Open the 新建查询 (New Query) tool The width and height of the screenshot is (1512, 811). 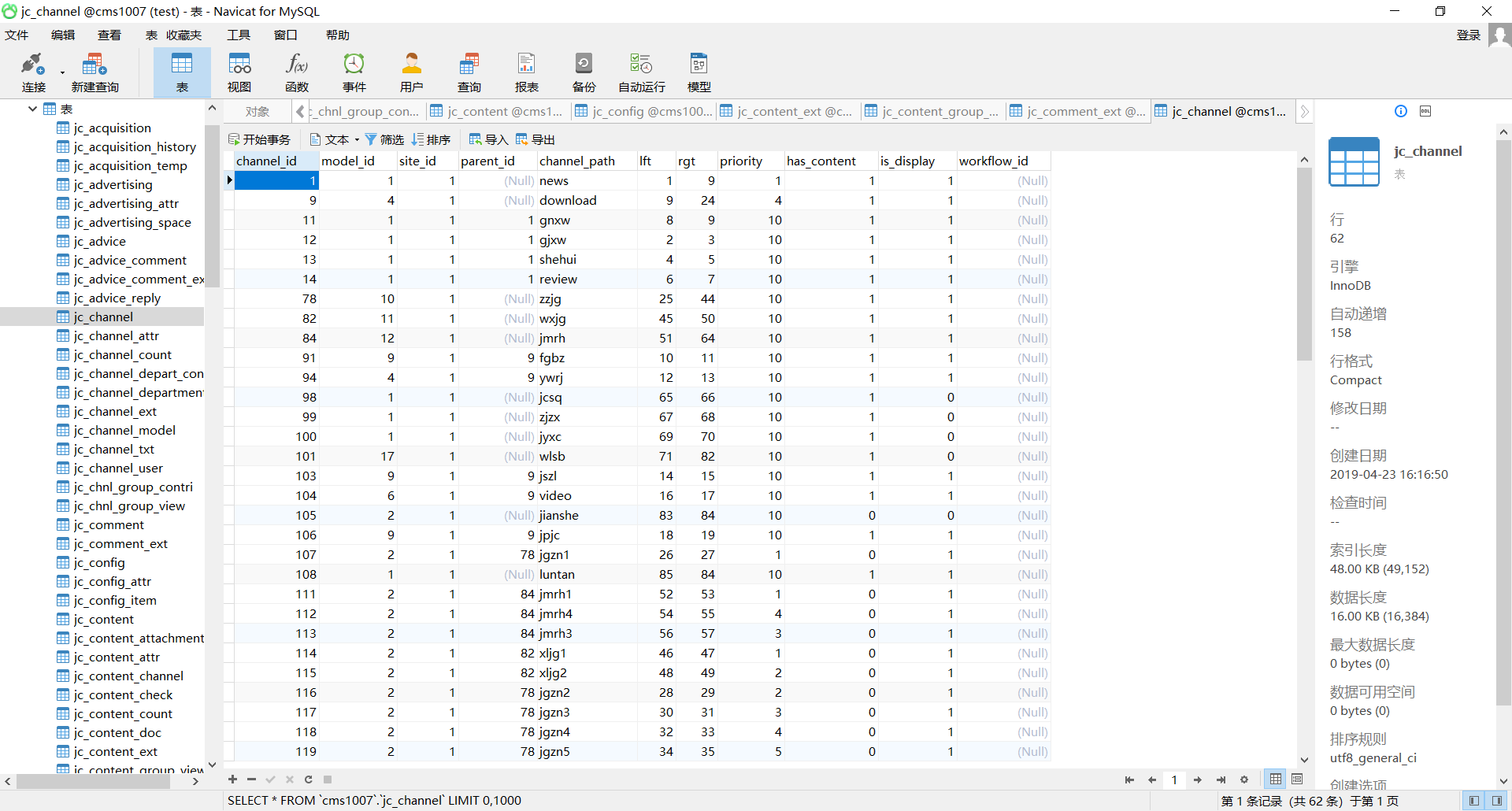tap(94, 72)
